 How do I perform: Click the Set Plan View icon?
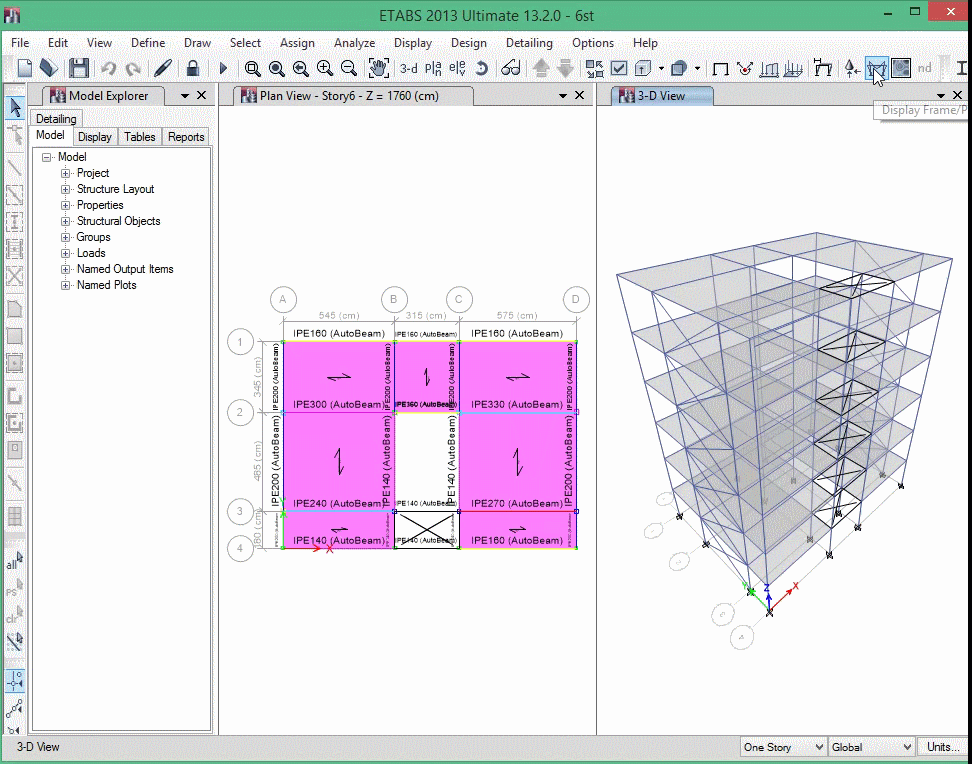tap(433, 68)
